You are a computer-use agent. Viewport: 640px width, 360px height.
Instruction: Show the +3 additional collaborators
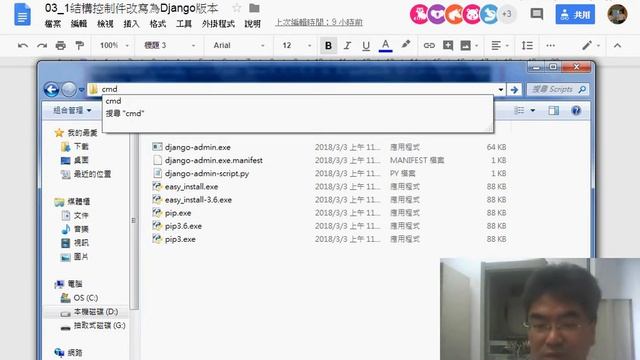[x=507, y=14]
